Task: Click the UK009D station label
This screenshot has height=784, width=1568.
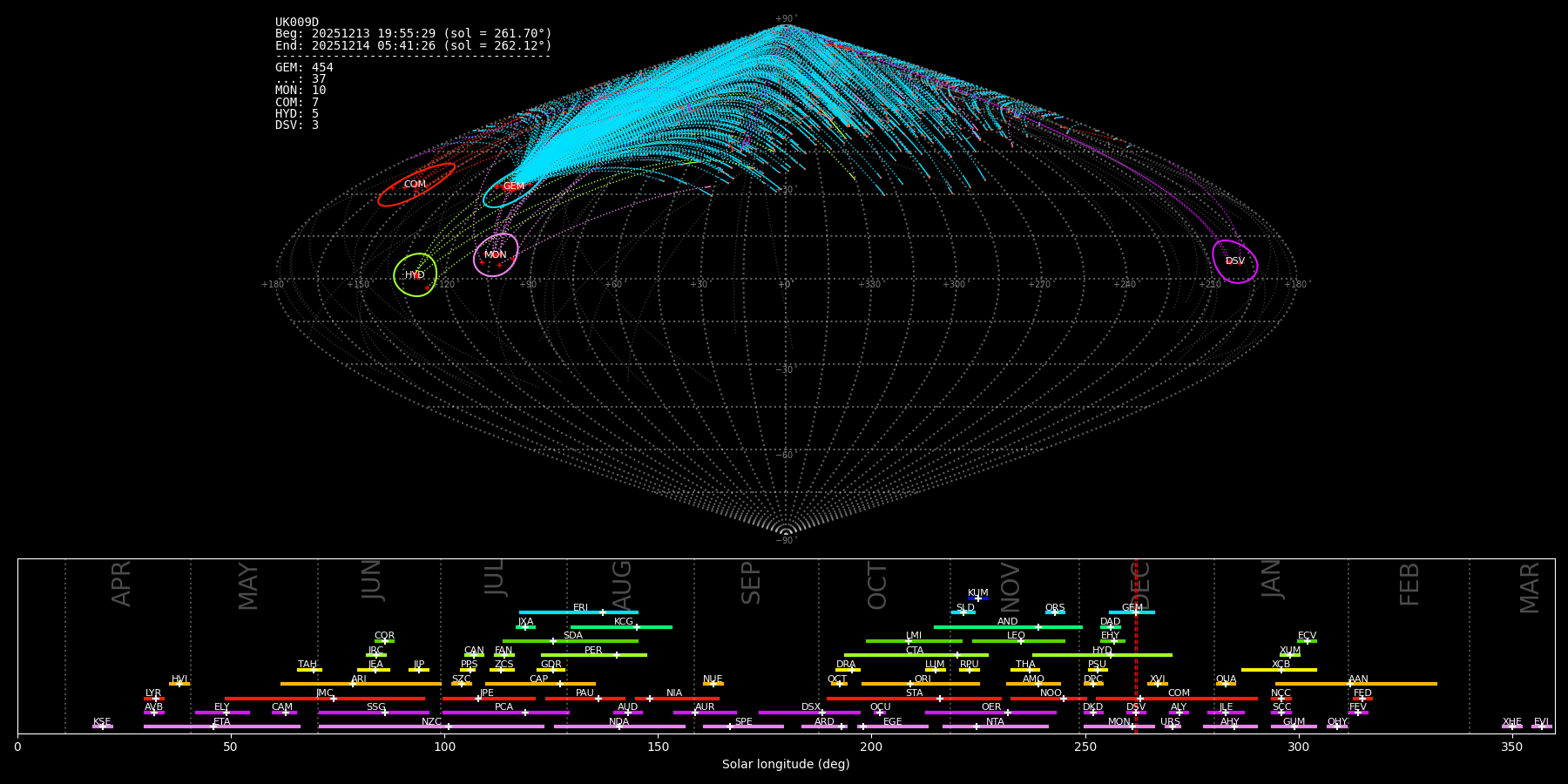Action: 297,23
